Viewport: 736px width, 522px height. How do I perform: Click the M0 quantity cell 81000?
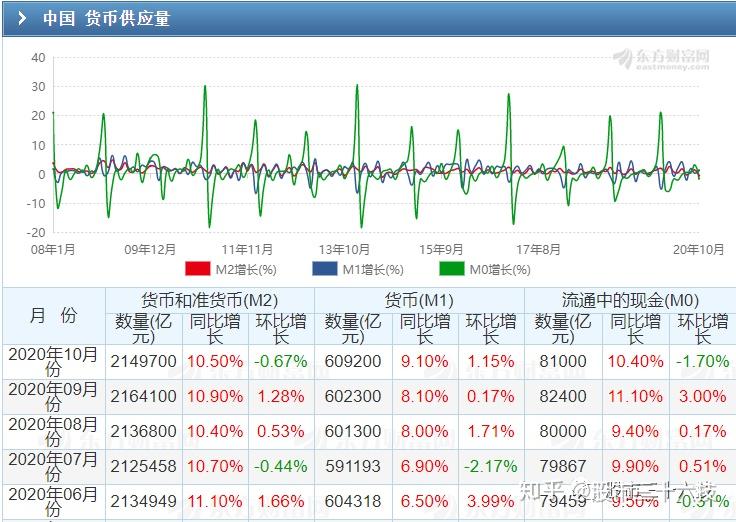point(563,361)
